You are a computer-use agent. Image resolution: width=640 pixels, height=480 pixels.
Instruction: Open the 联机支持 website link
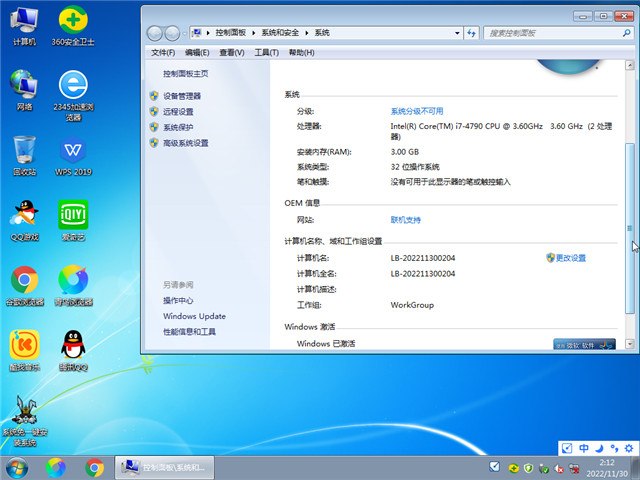click(405, 220)
